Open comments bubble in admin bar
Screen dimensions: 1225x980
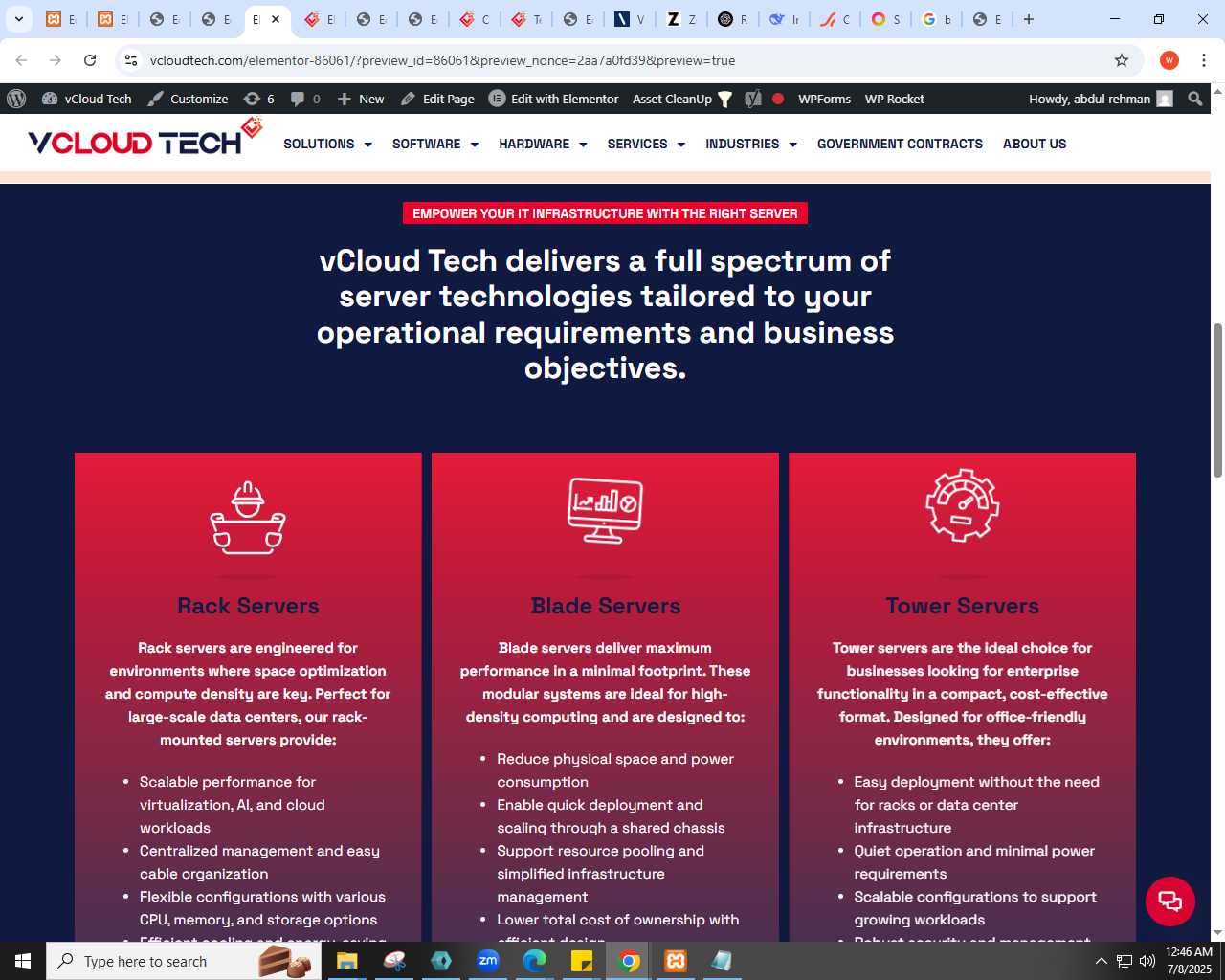click(305, 99)
